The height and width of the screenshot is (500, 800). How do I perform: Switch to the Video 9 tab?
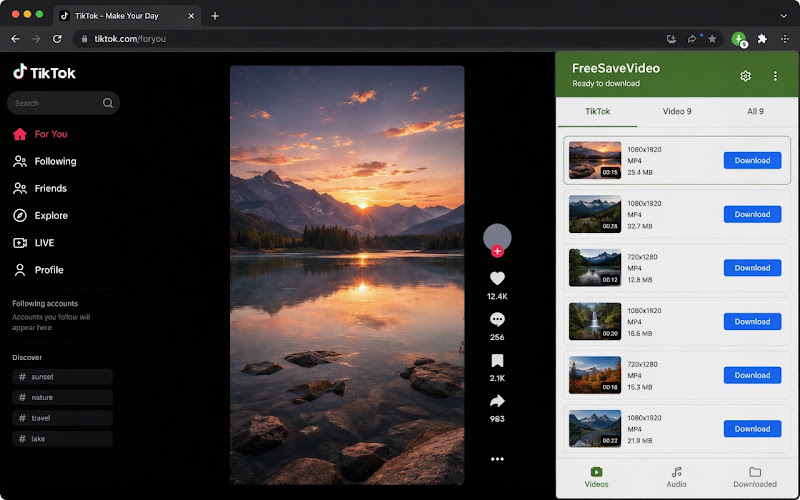(x=677, y=111)
